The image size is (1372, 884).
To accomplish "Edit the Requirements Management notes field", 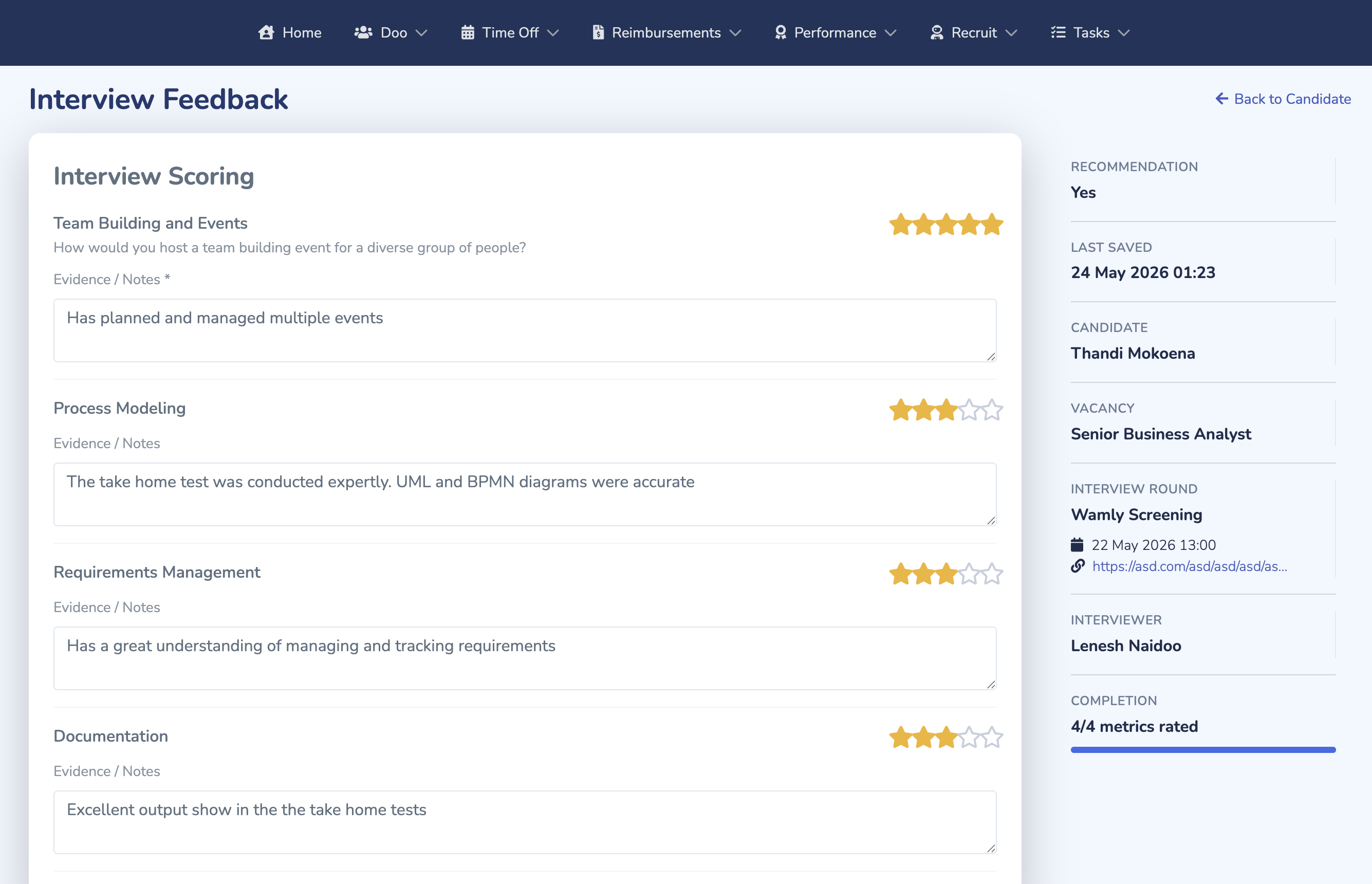I will [525, 658].
